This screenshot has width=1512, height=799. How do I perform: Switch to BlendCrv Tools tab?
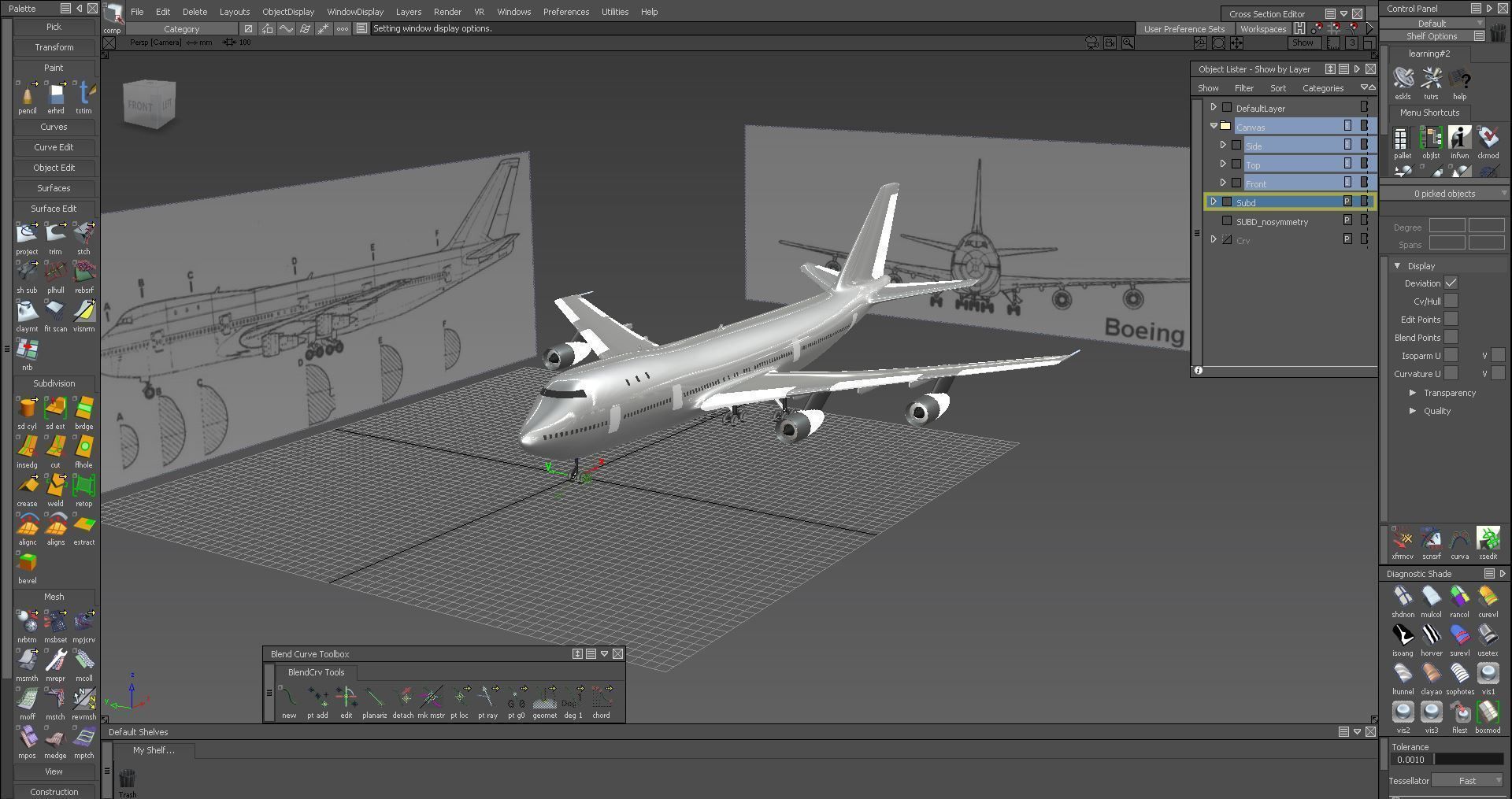pos(316,672)
